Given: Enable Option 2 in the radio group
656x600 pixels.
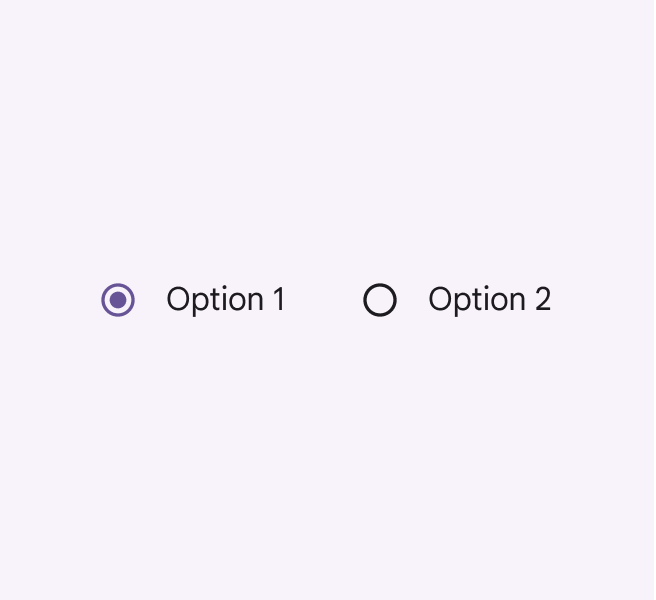Looking at the screenshot, I should coord(380,300).
